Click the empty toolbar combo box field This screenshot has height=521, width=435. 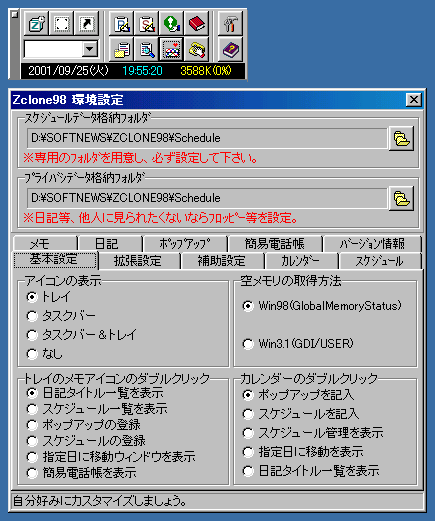53,49
